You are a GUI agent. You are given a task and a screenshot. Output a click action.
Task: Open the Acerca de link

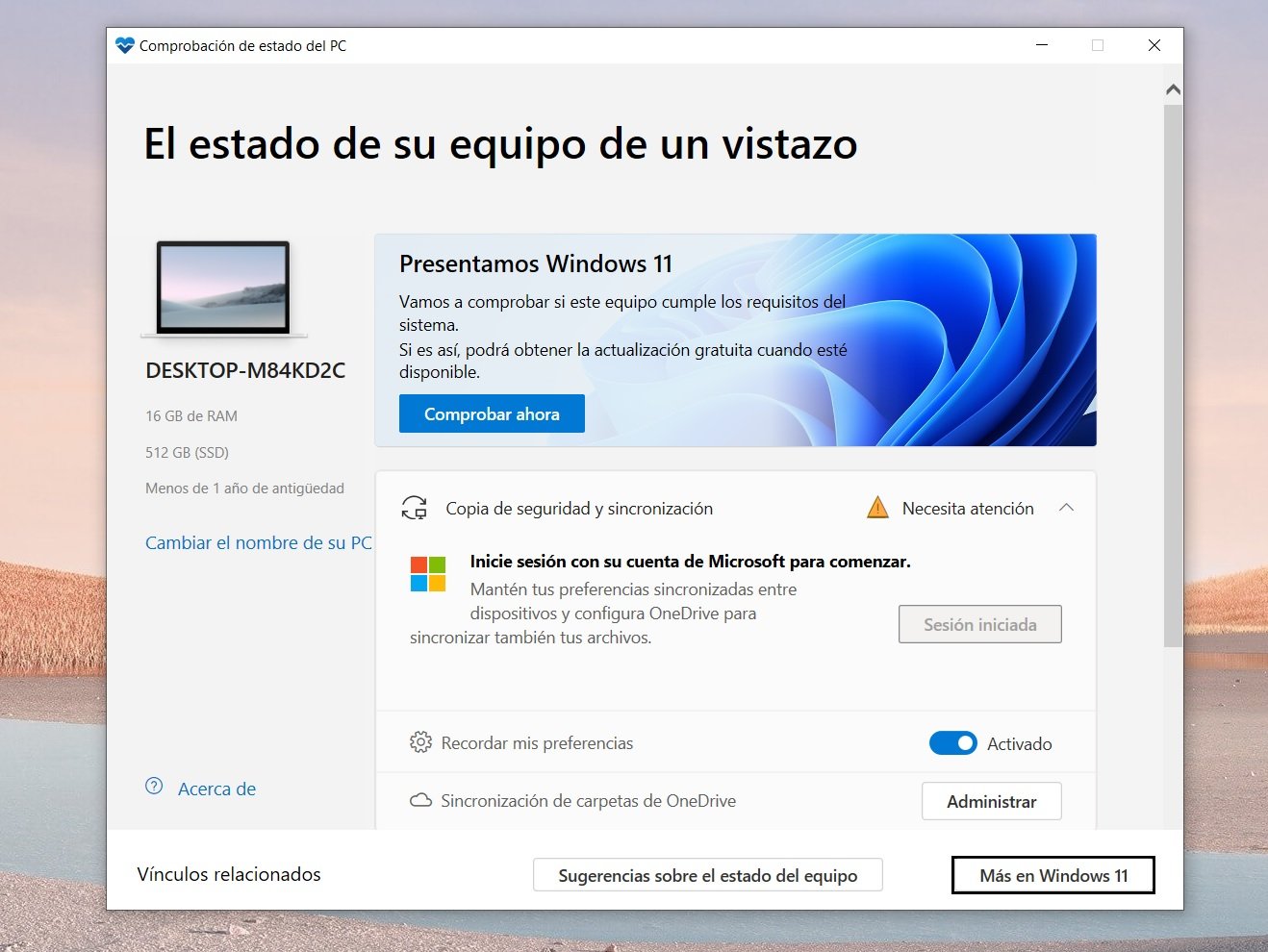coord(217,789)
